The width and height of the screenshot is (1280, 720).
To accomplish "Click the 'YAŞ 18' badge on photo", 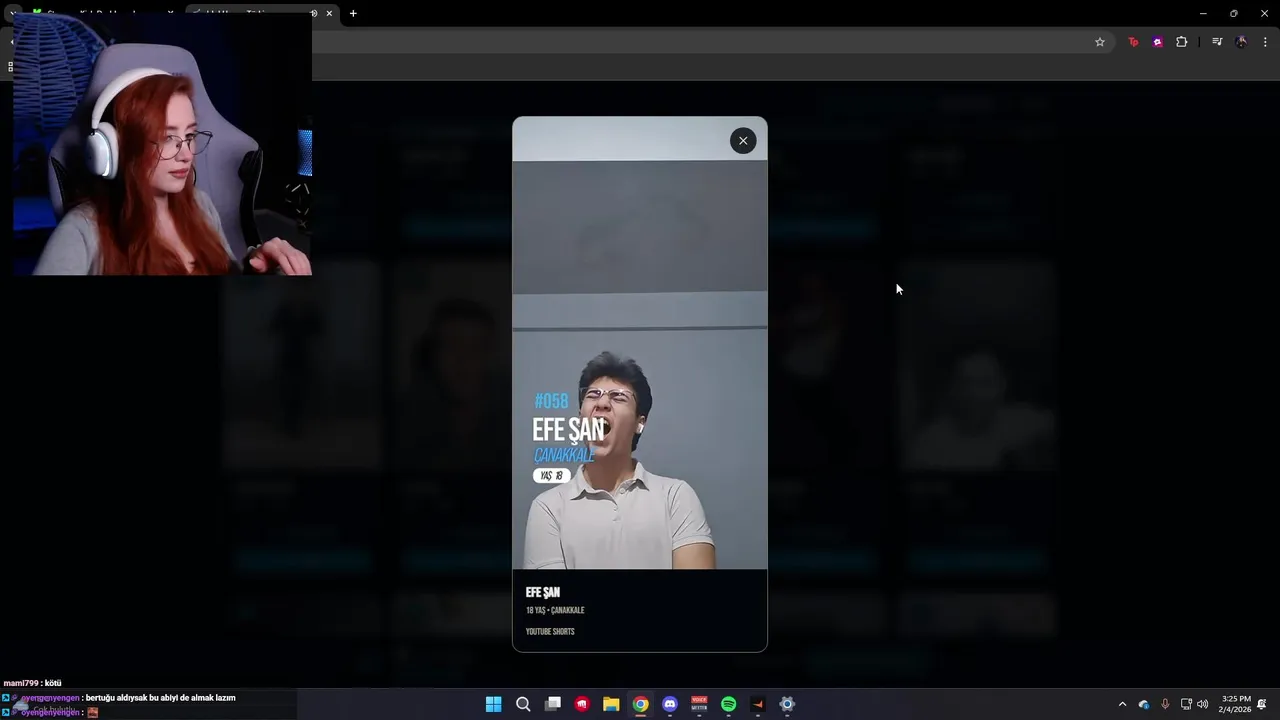I will 552,476.
